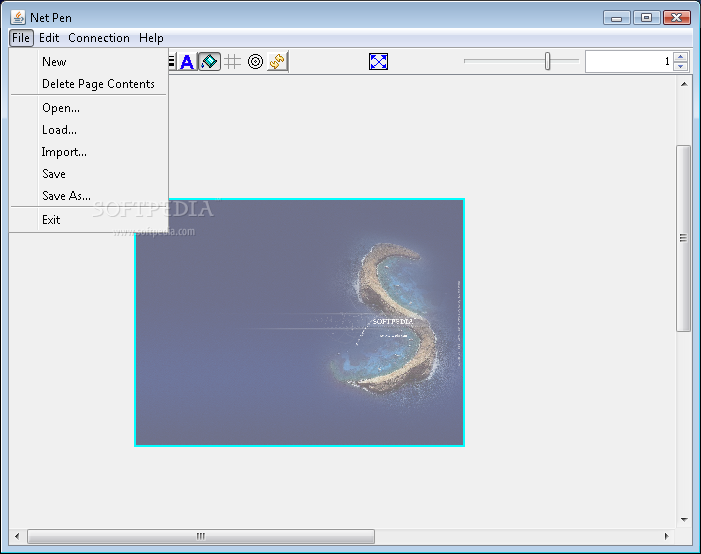Click the horizontal scrollbar thumb
Image resolution: width=701 pixels, height=554 pixels.
pyautogui.click(x=201, y=536)
